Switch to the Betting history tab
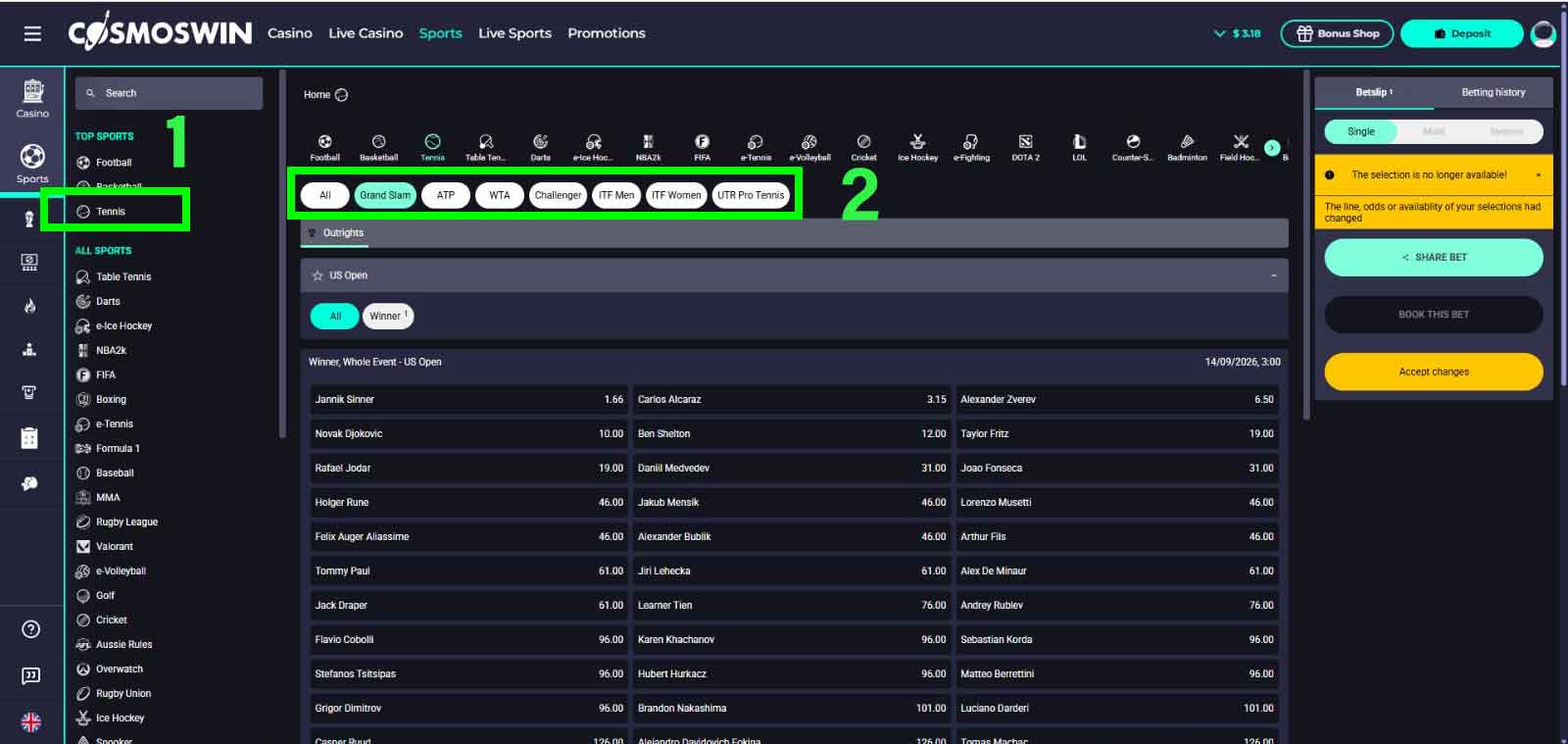The height and width of the screenshot is (744, 1568). (x=1494, y=92)
